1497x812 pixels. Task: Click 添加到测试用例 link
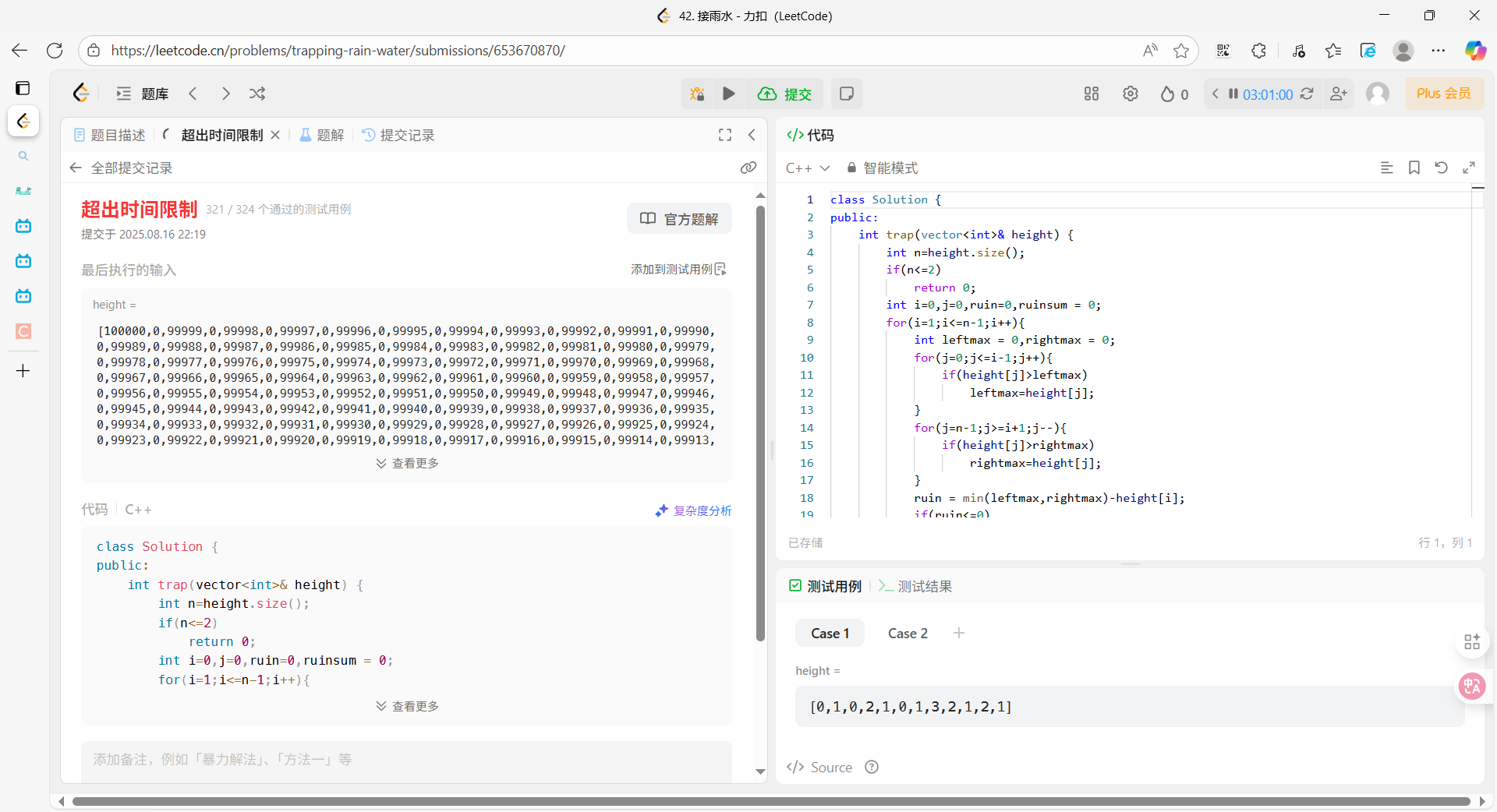[678, 269]
